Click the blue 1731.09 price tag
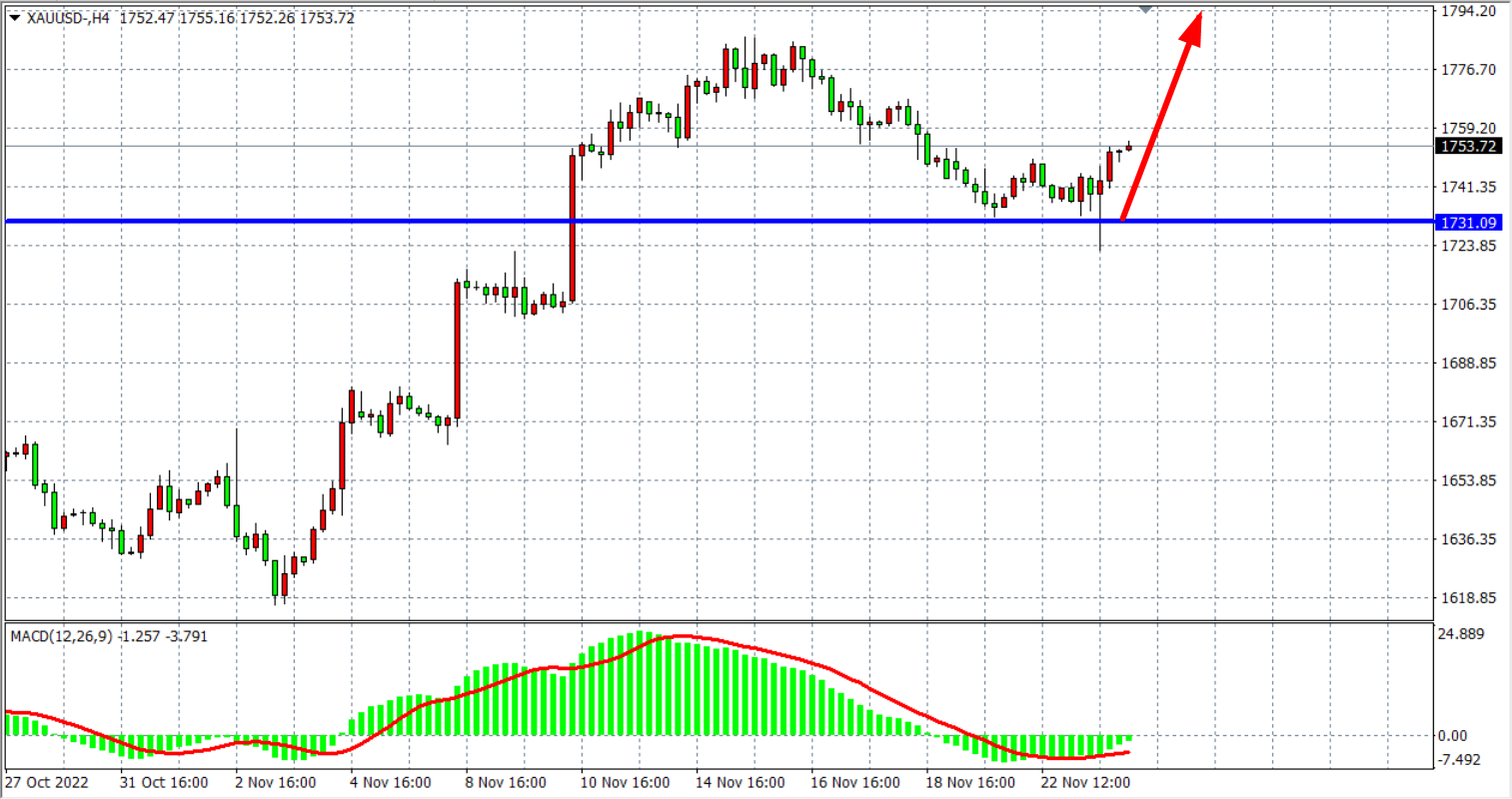Screen dimensions: 1512x799 [1468, 223]
